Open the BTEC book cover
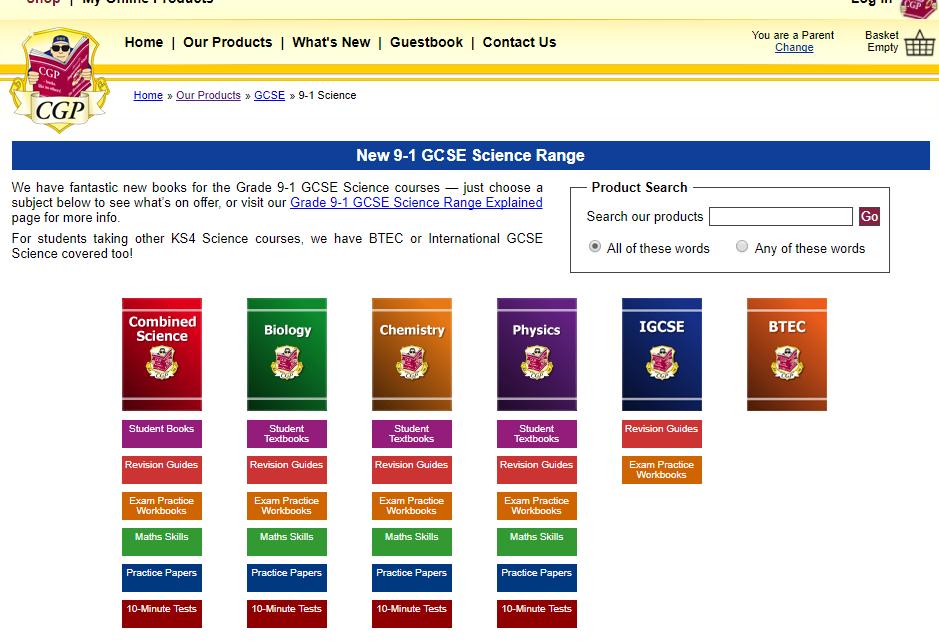Viewport: 939px width, 644px height. pyautogui.click(x=787, y=354)
